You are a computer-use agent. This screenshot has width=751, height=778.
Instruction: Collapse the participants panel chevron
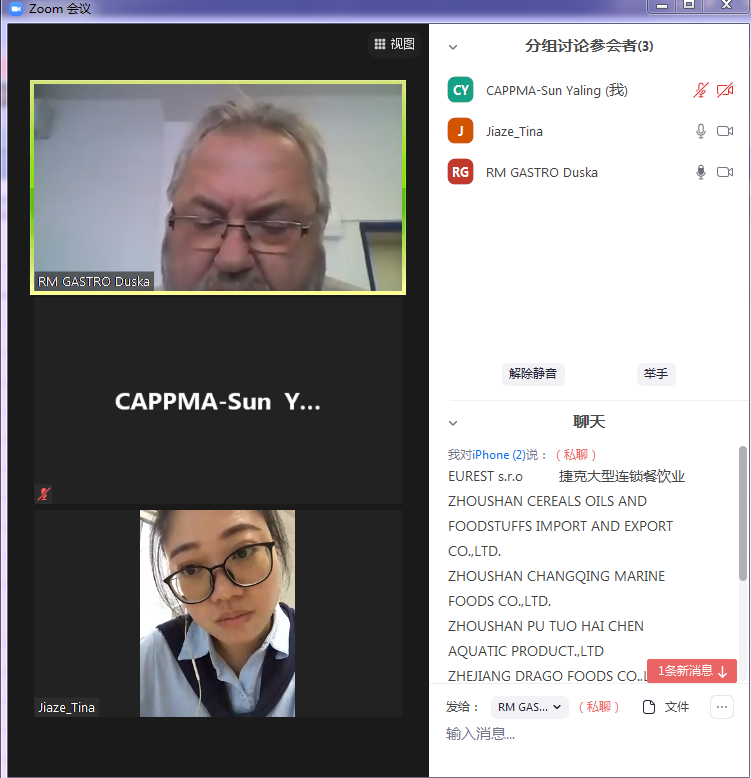pos(453,47)
